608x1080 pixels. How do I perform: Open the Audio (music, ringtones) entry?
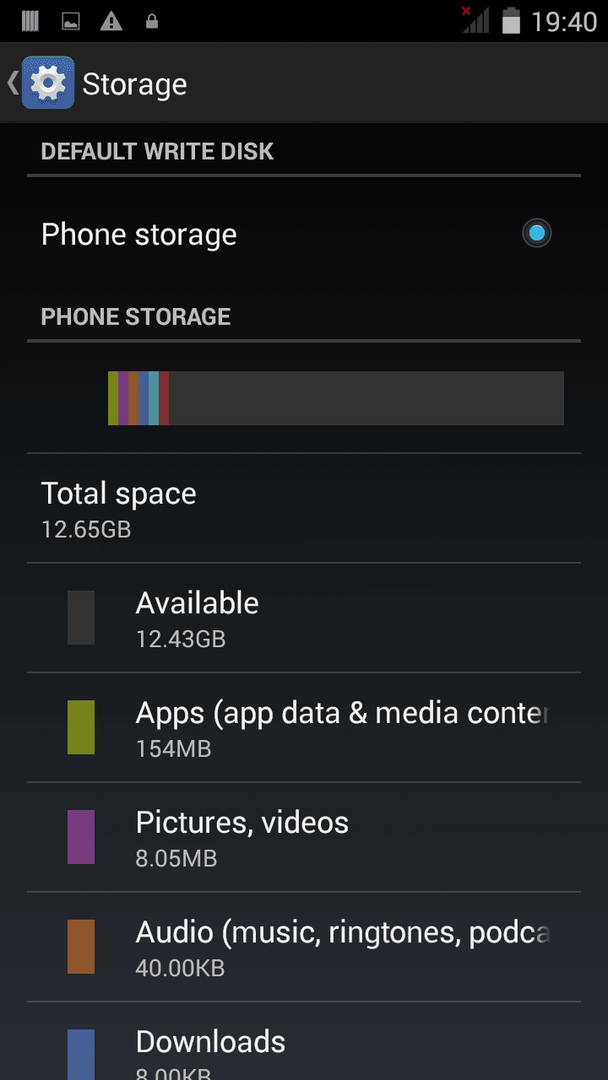point(304,946)
